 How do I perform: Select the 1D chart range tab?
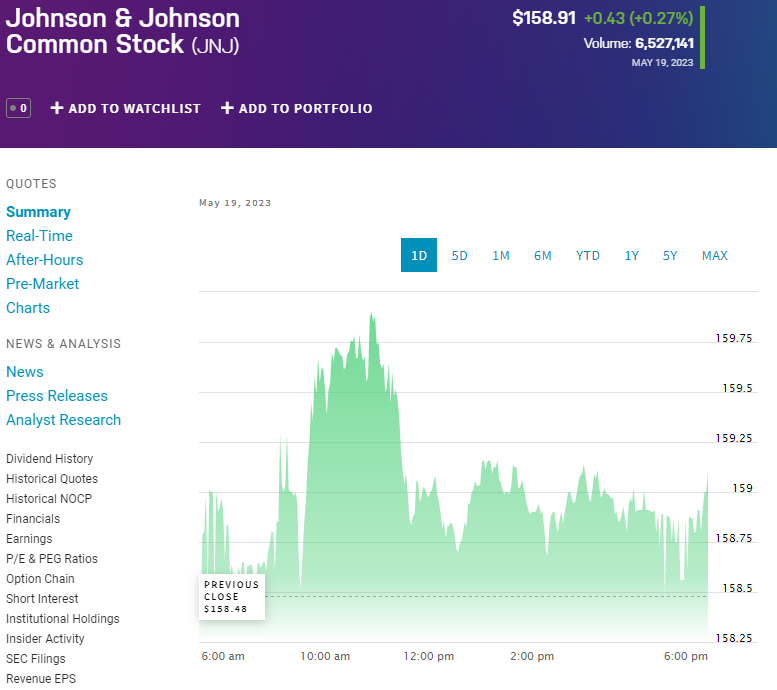419,255
